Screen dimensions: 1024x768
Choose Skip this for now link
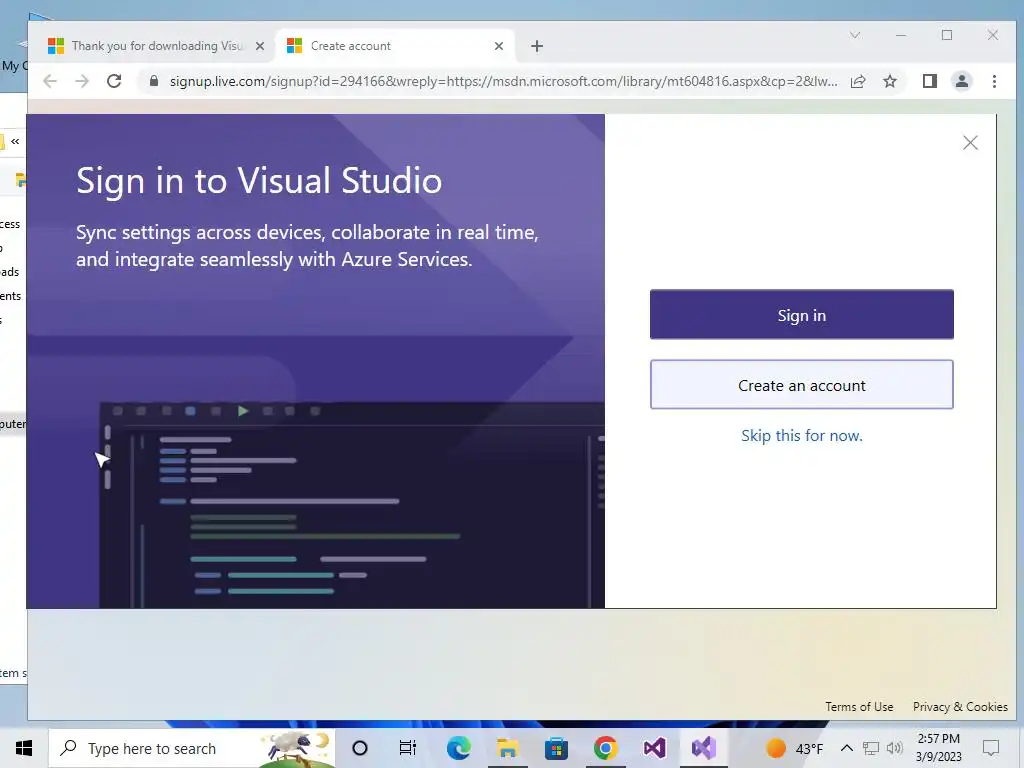801,436
